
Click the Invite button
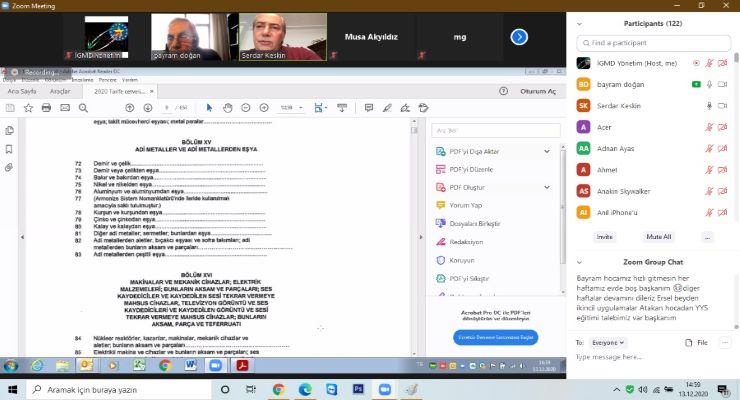click(x=605, y=237)
